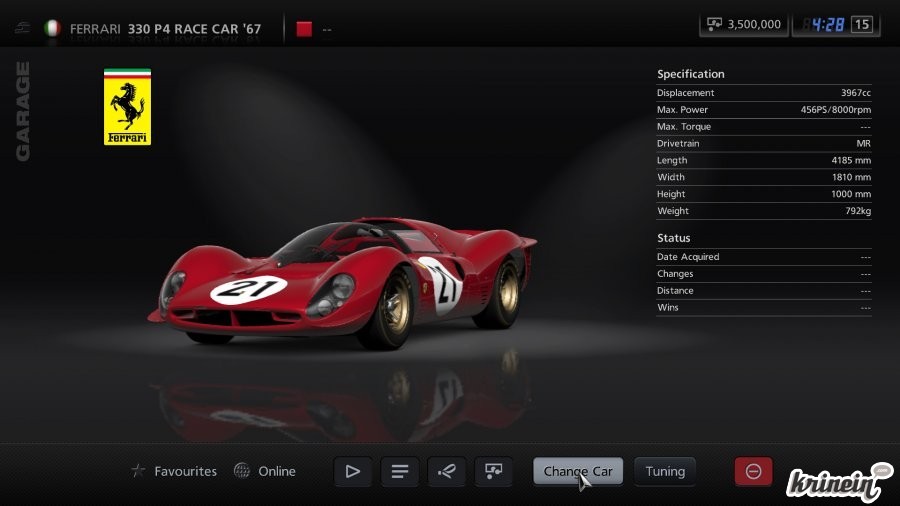
Task: Click the Favourites star icon
Action: pyautogui.click(x=139, y=471)
